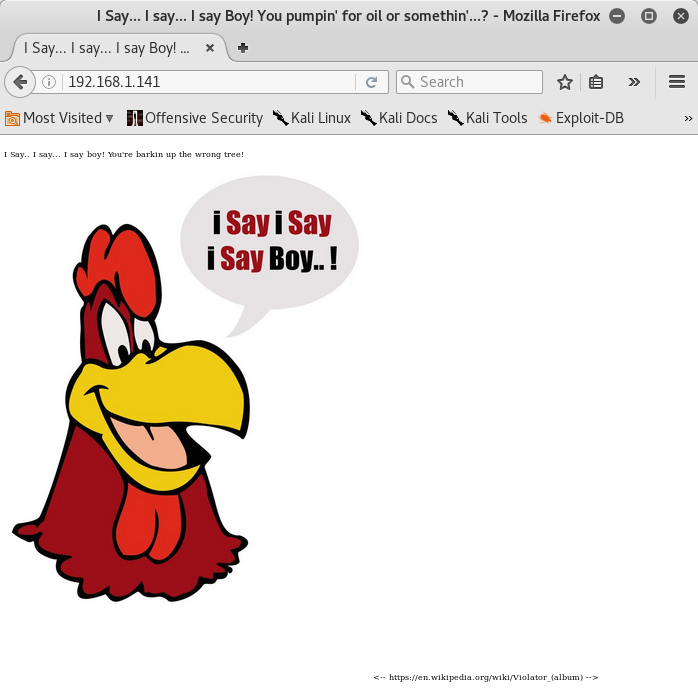
Task: Click the wikipedia Violator album comment text
Action: point(486,677)
